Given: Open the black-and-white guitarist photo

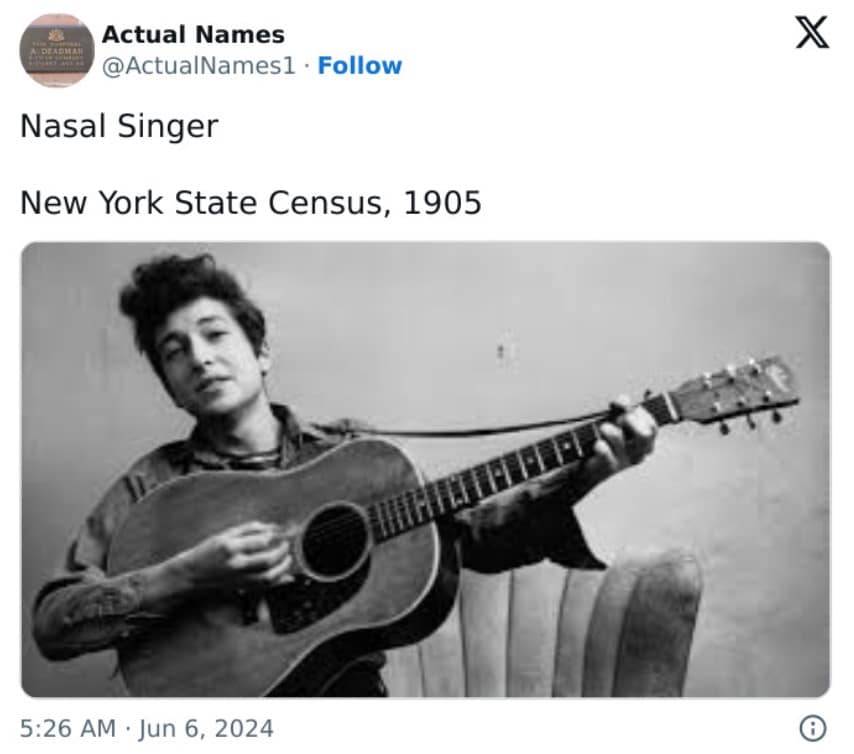Looking at the screenshot, I should [425, 469].
